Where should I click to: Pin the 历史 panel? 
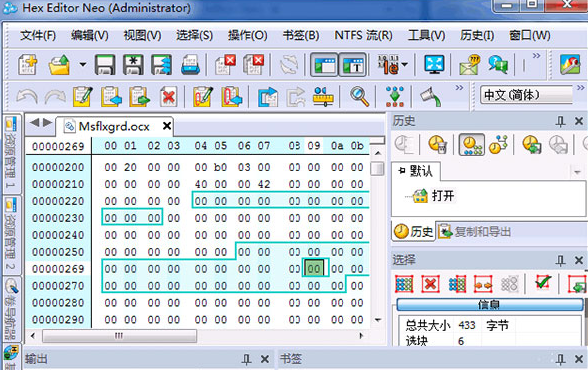click(560, 121)
